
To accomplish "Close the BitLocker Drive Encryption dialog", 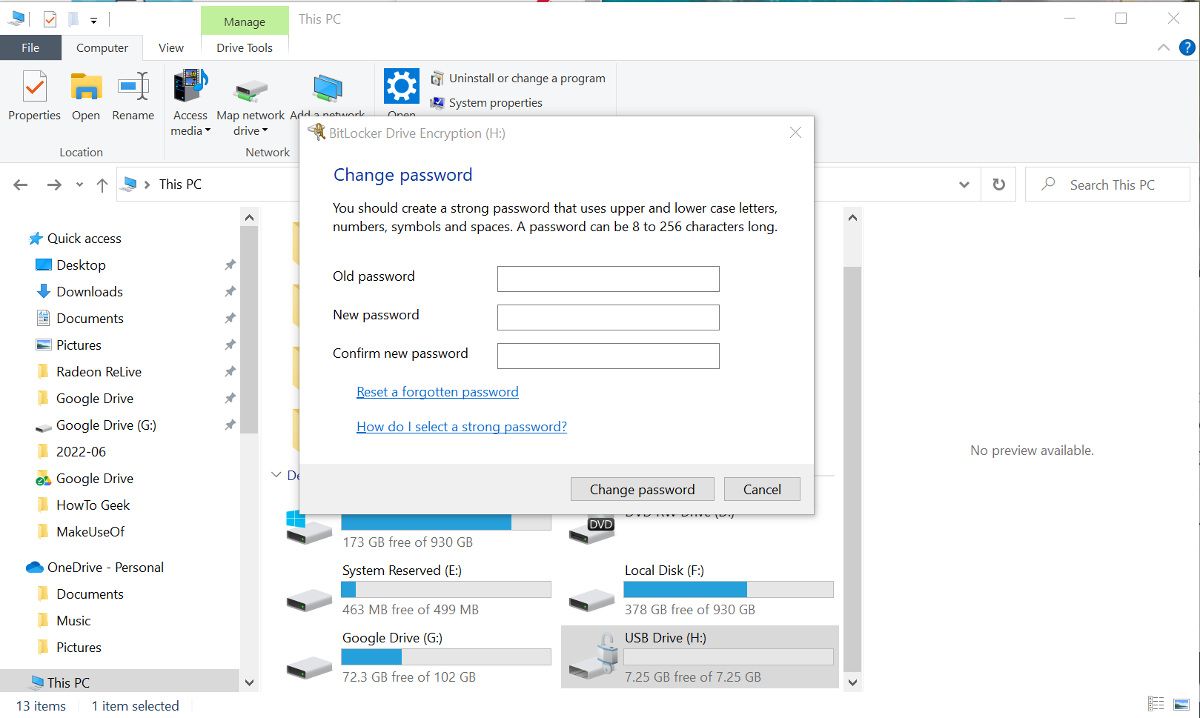I will pos(795,133).
